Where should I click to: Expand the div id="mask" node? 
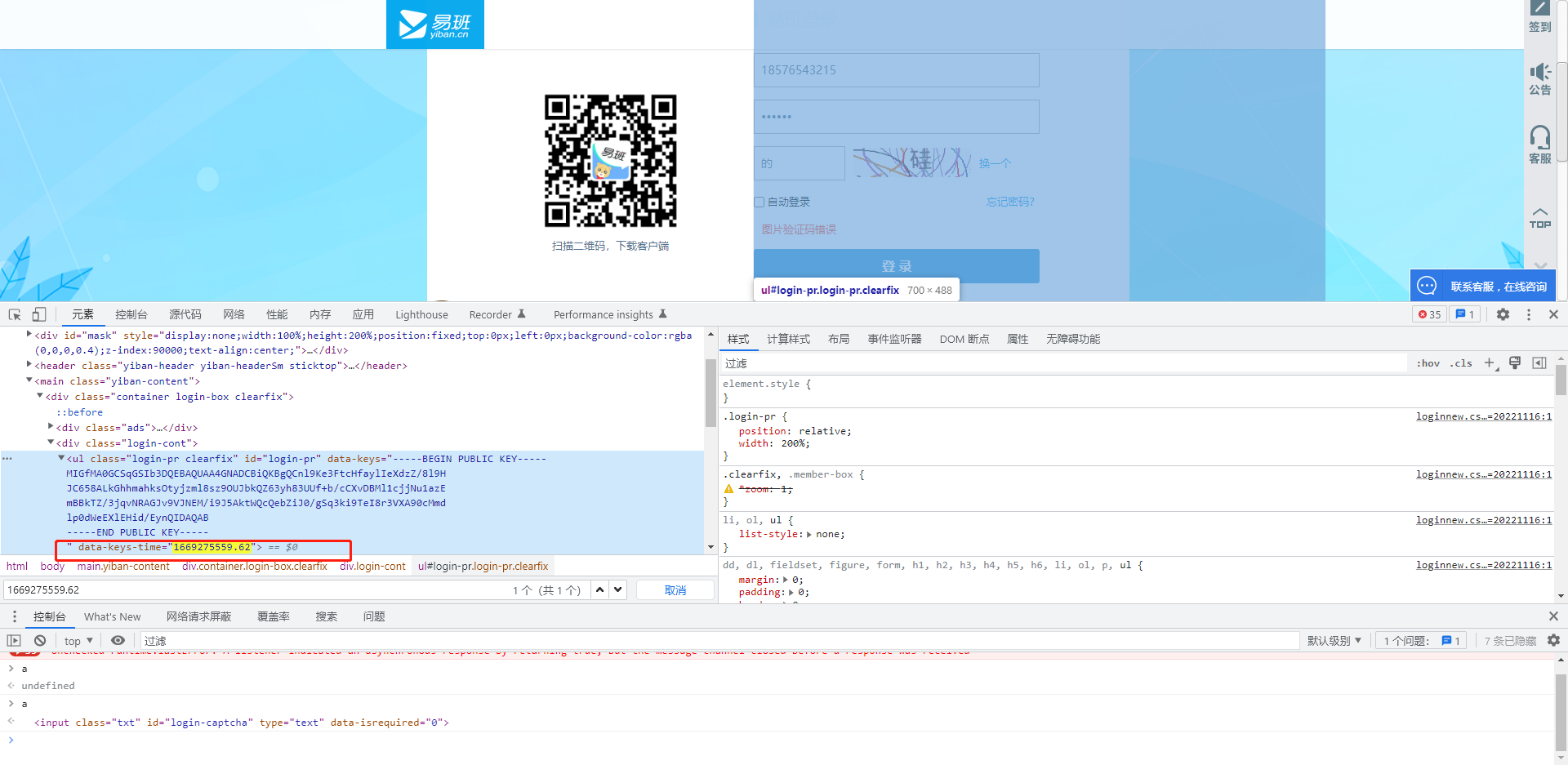click(x=29, y=335)
